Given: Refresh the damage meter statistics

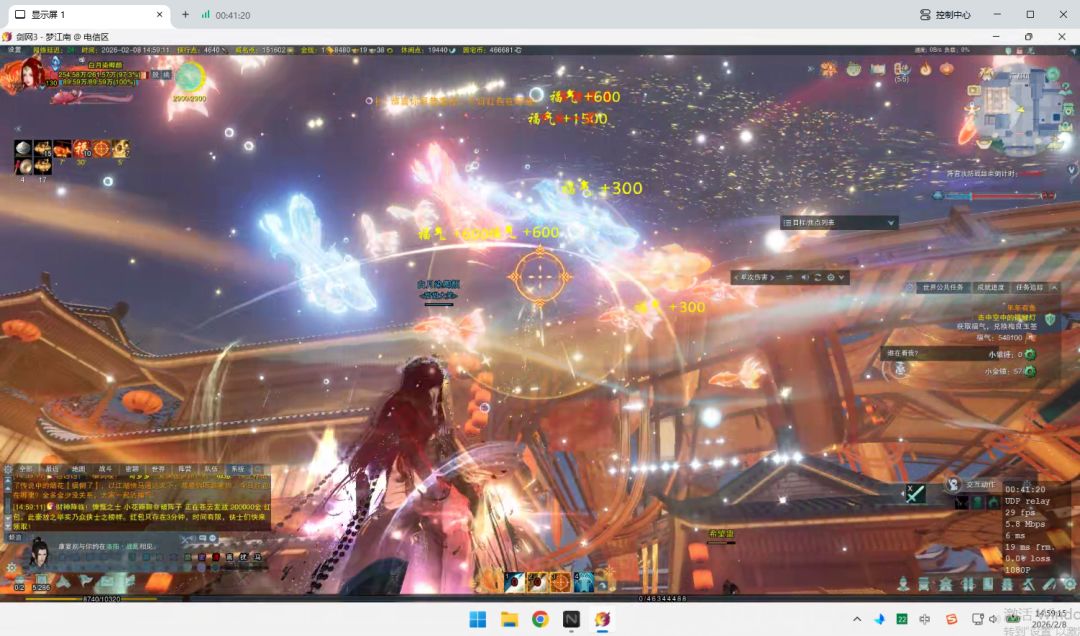Looking at the screenshot, I should [x=818, y=277].
